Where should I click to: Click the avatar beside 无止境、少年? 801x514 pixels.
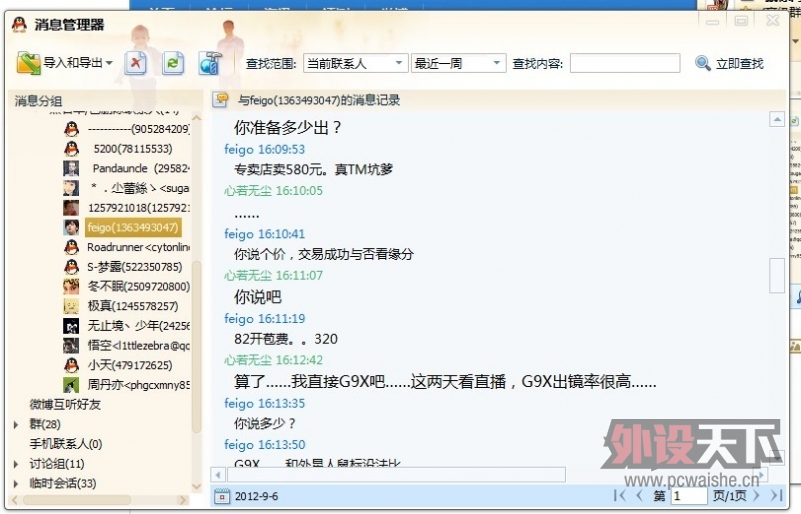[x=71, y=325]
